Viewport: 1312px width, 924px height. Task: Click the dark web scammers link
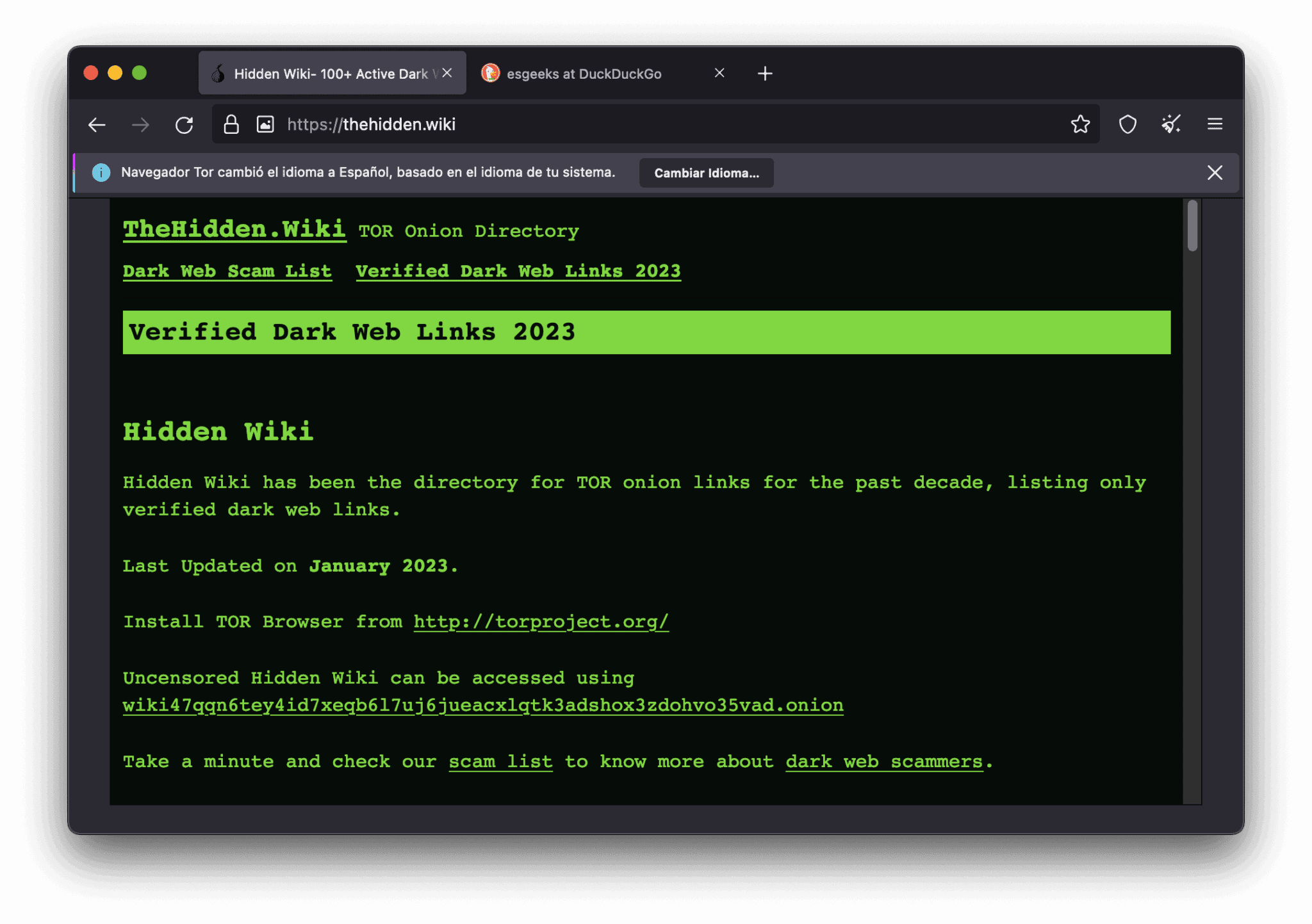[884, 762]
